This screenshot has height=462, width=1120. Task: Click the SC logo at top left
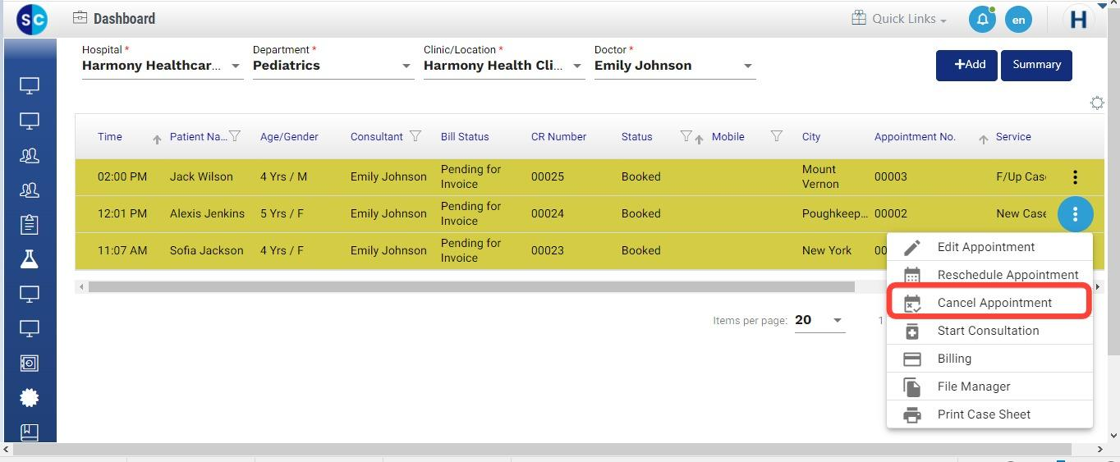click(31, 19)
